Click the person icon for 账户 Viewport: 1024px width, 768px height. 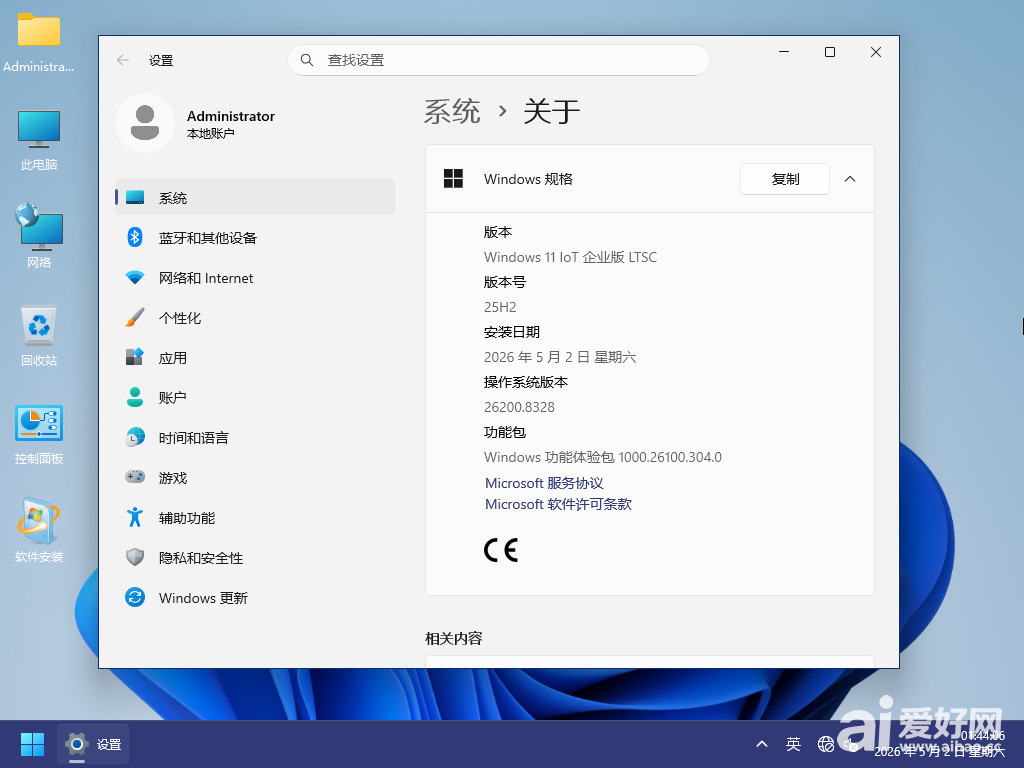click(135, 397)
